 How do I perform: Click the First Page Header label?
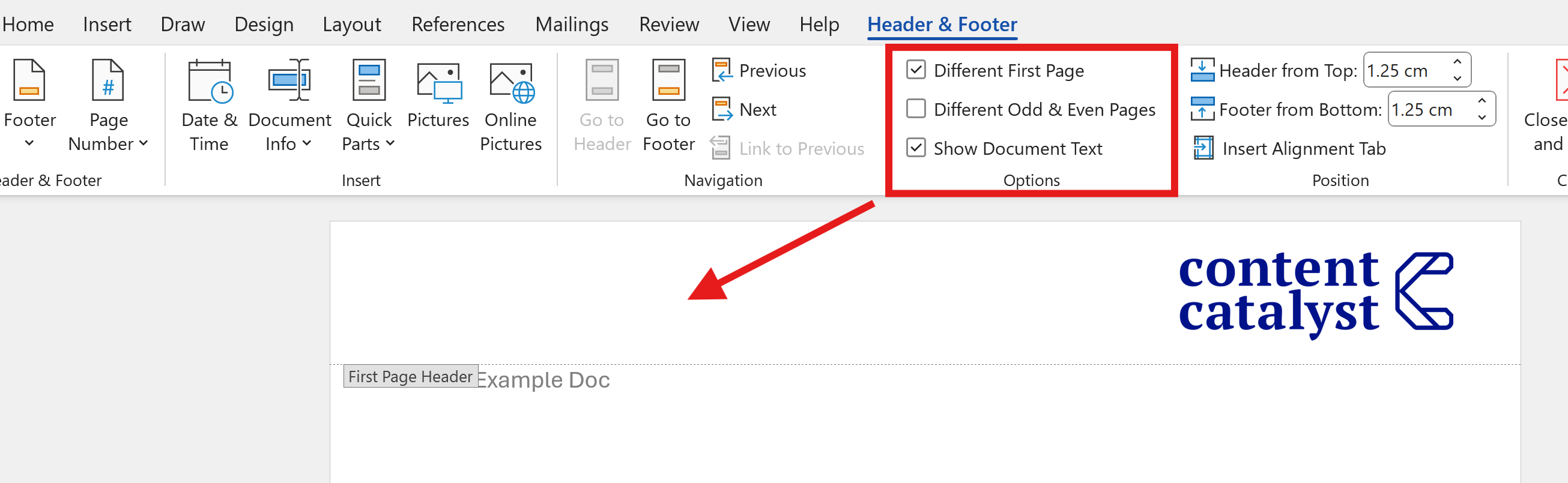[410, 377]
